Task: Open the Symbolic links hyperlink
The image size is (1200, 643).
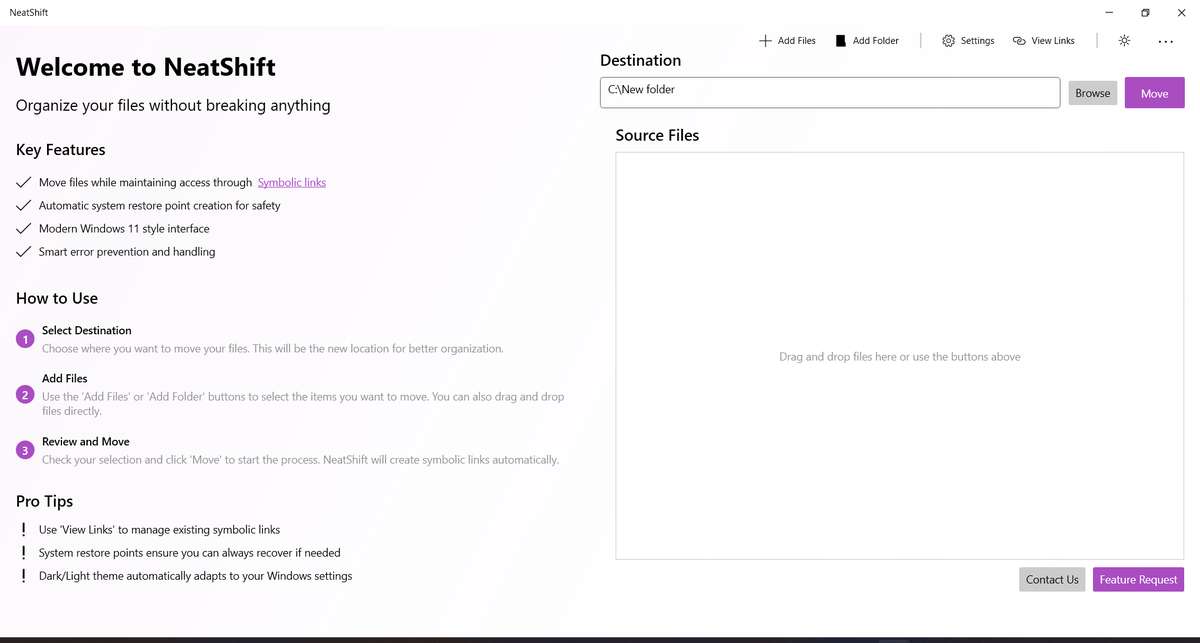Action: [x=292, y=182]
